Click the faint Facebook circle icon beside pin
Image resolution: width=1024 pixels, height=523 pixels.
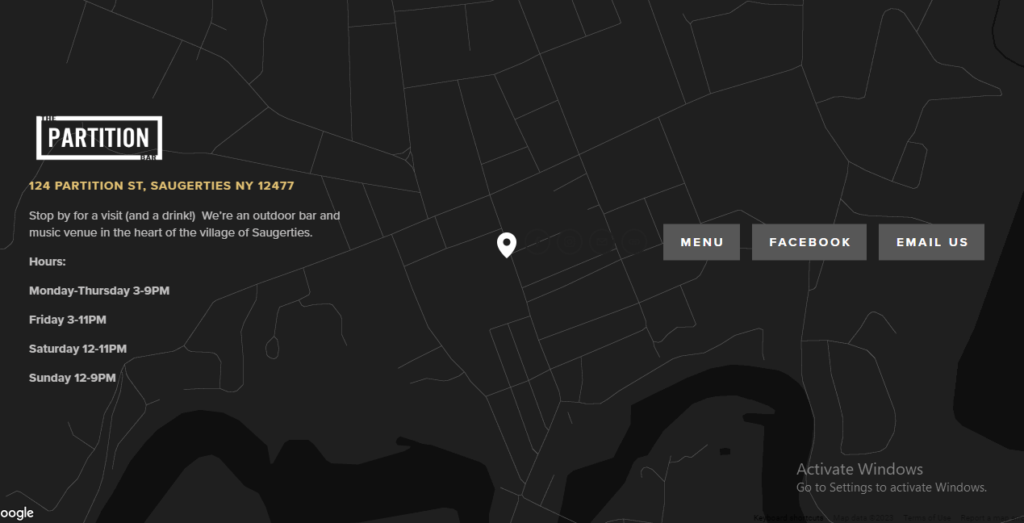(537, 242)
